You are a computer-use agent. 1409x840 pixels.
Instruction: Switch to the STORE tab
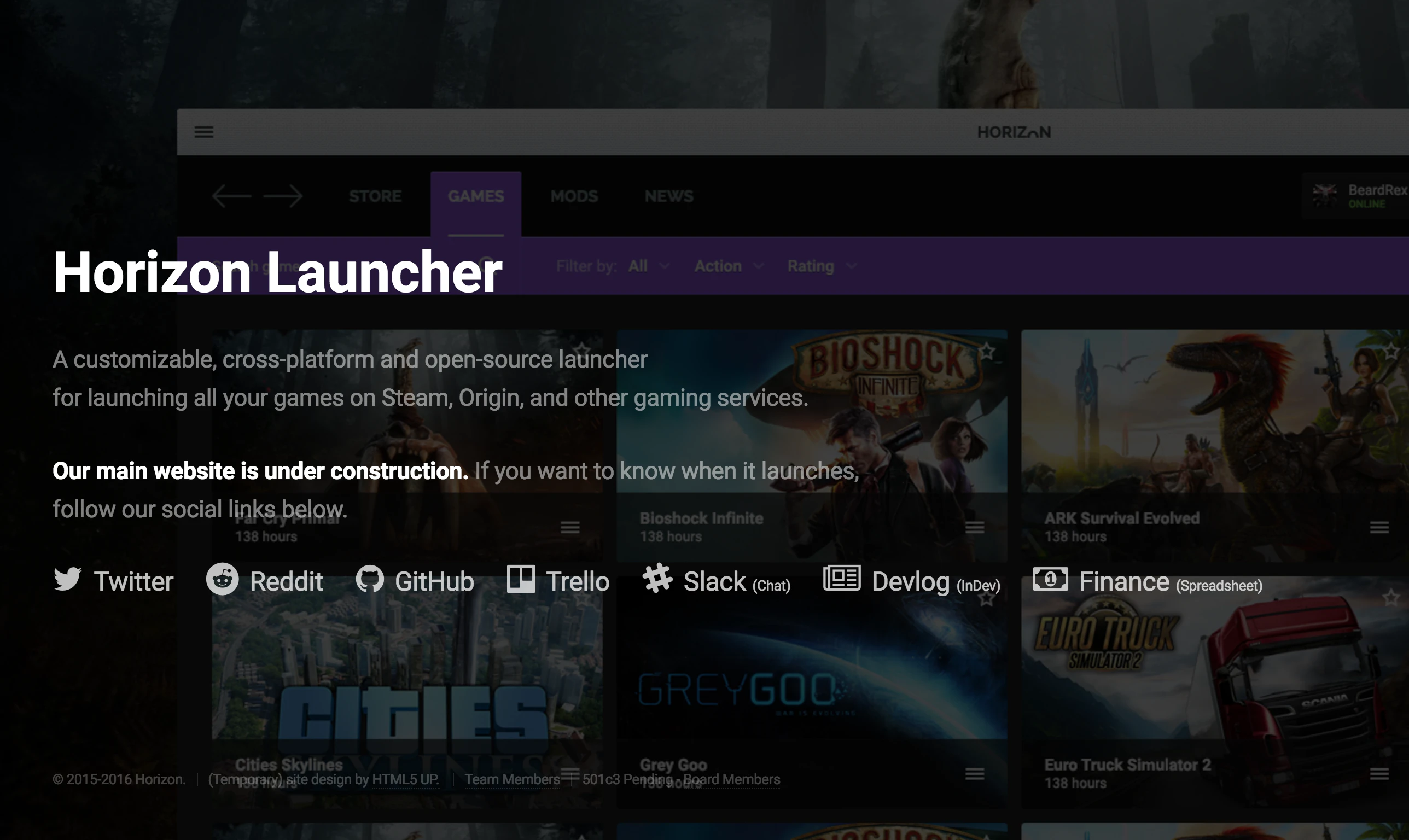pos(375,196)
